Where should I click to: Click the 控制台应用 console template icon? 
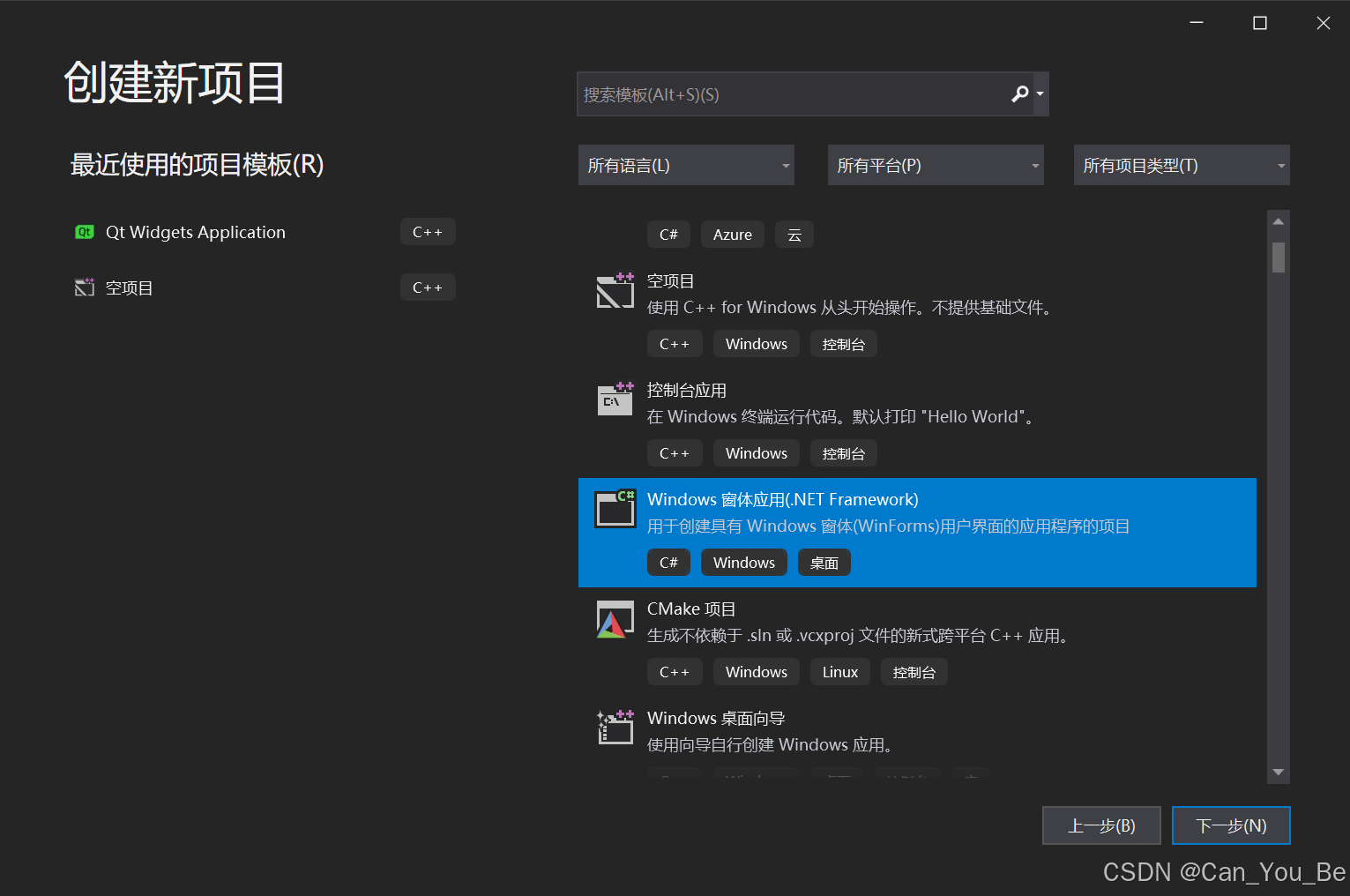pos(615,399)
